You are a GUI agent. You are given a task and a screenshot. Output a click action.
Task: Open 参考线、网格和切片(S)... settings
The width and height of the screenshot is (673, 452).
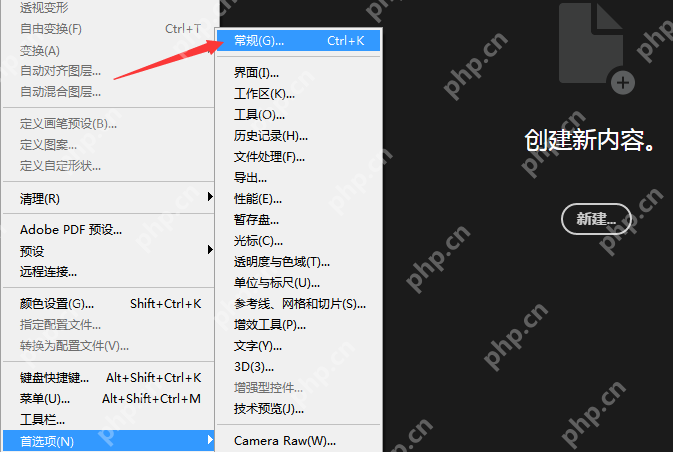pos(299,304)
